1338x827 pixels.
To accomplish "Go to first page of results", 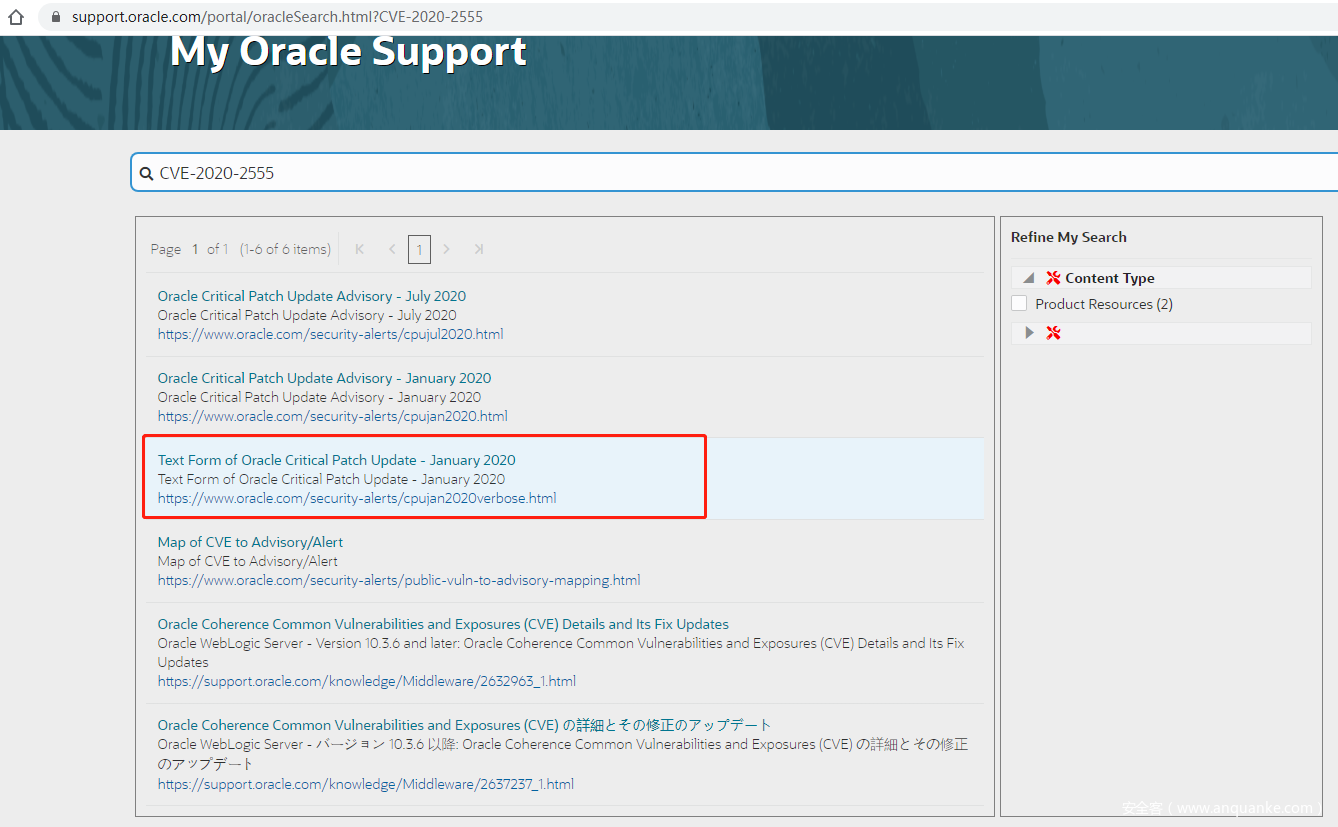I will click(360, 249).
